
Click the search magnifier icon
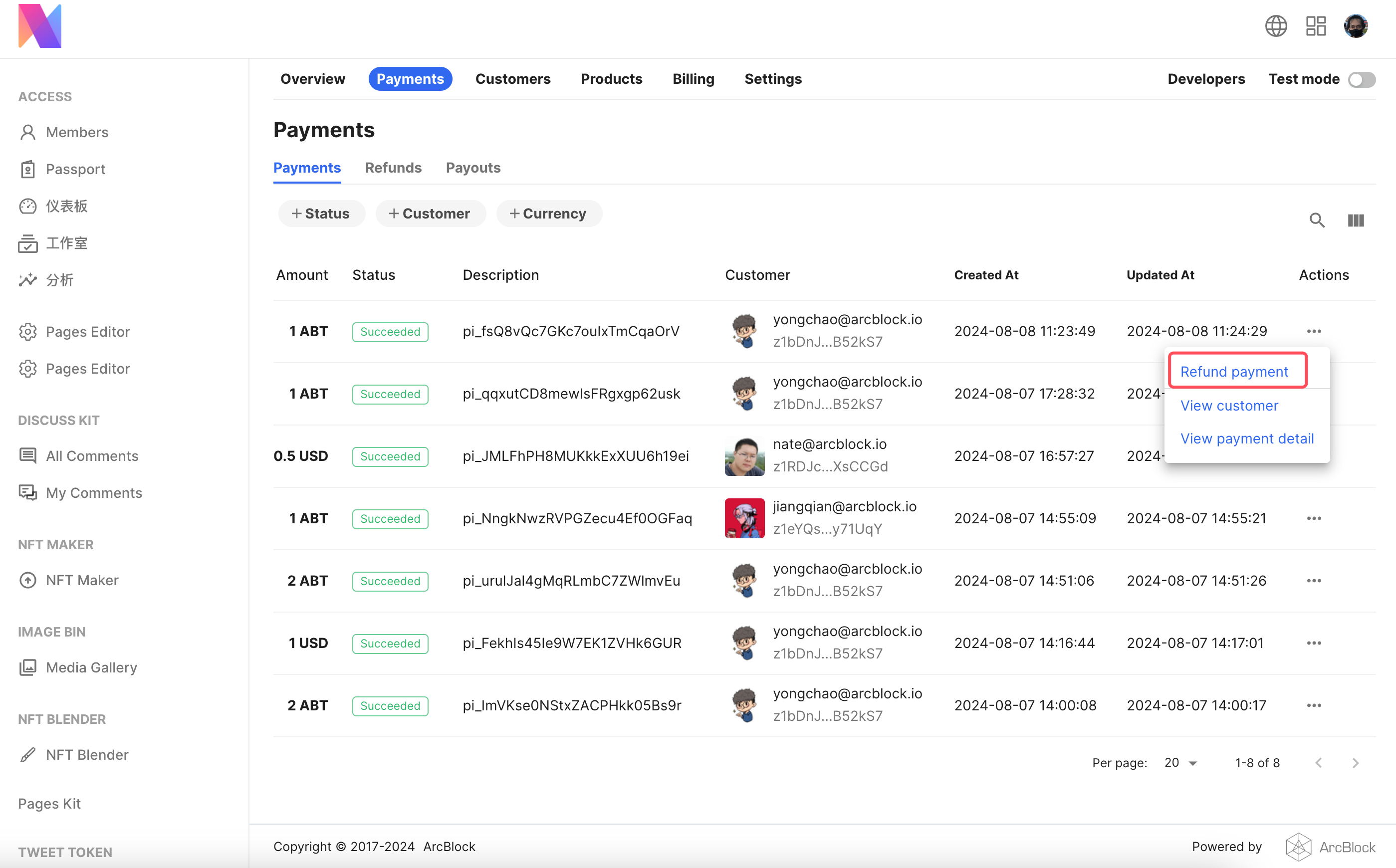tap(1317, 220)
